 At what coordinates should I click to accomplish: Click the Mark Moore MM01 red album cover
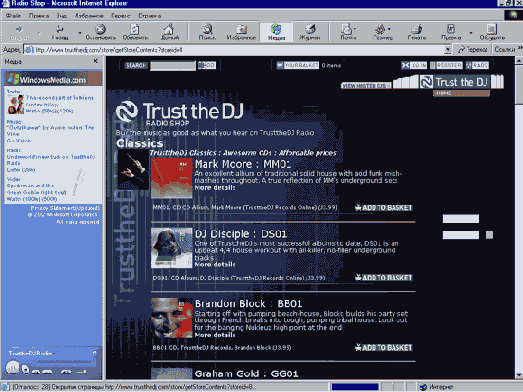point(171,178)
